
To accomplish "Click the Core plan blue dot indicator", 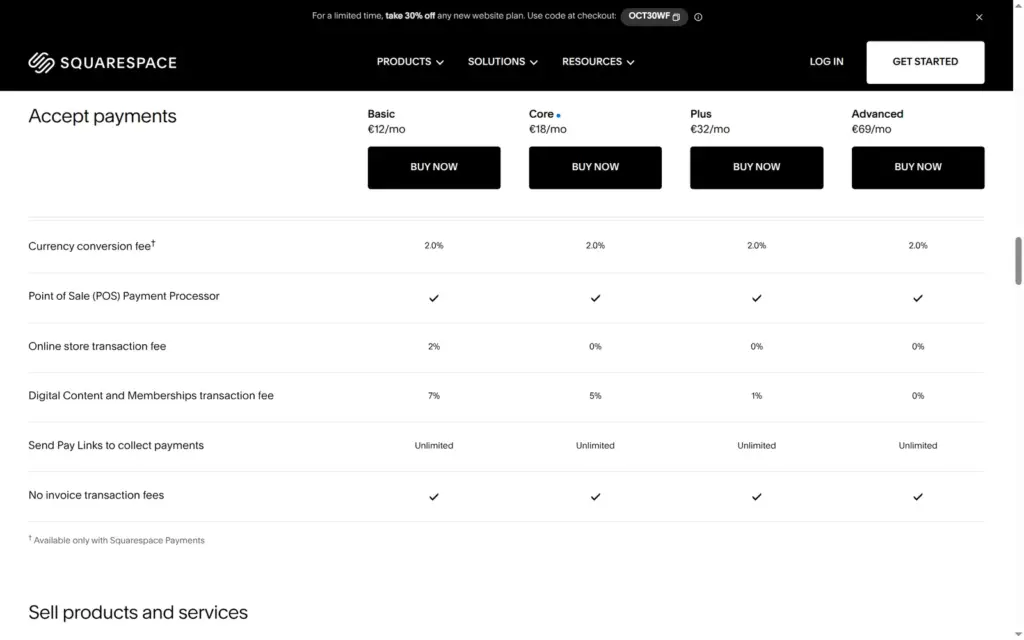I will tap(558, 116).
